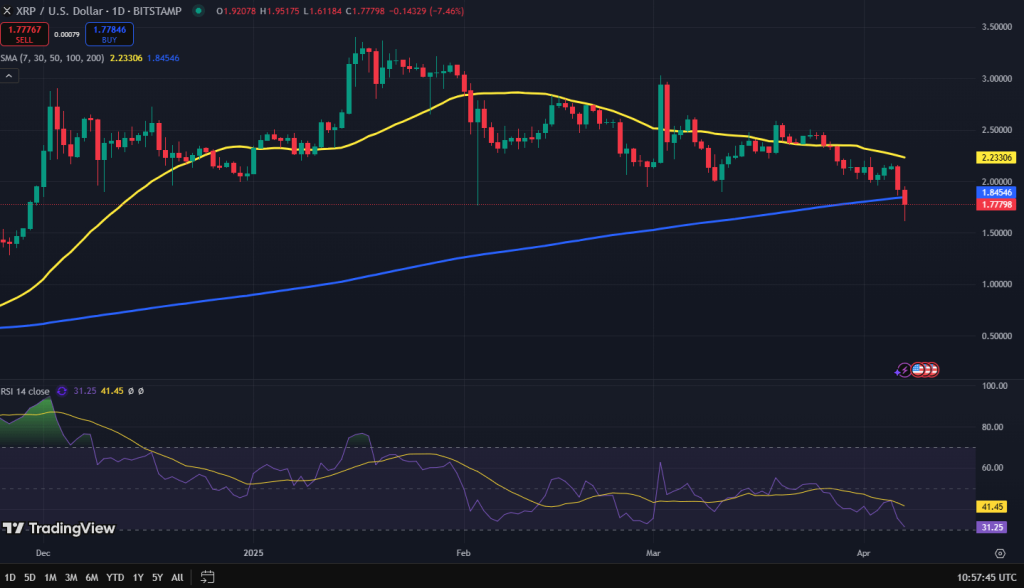Click the 3.50000 price scale value
This screenshot has width=1024, height=588.
pyautogui.click(x=997, y=27)
